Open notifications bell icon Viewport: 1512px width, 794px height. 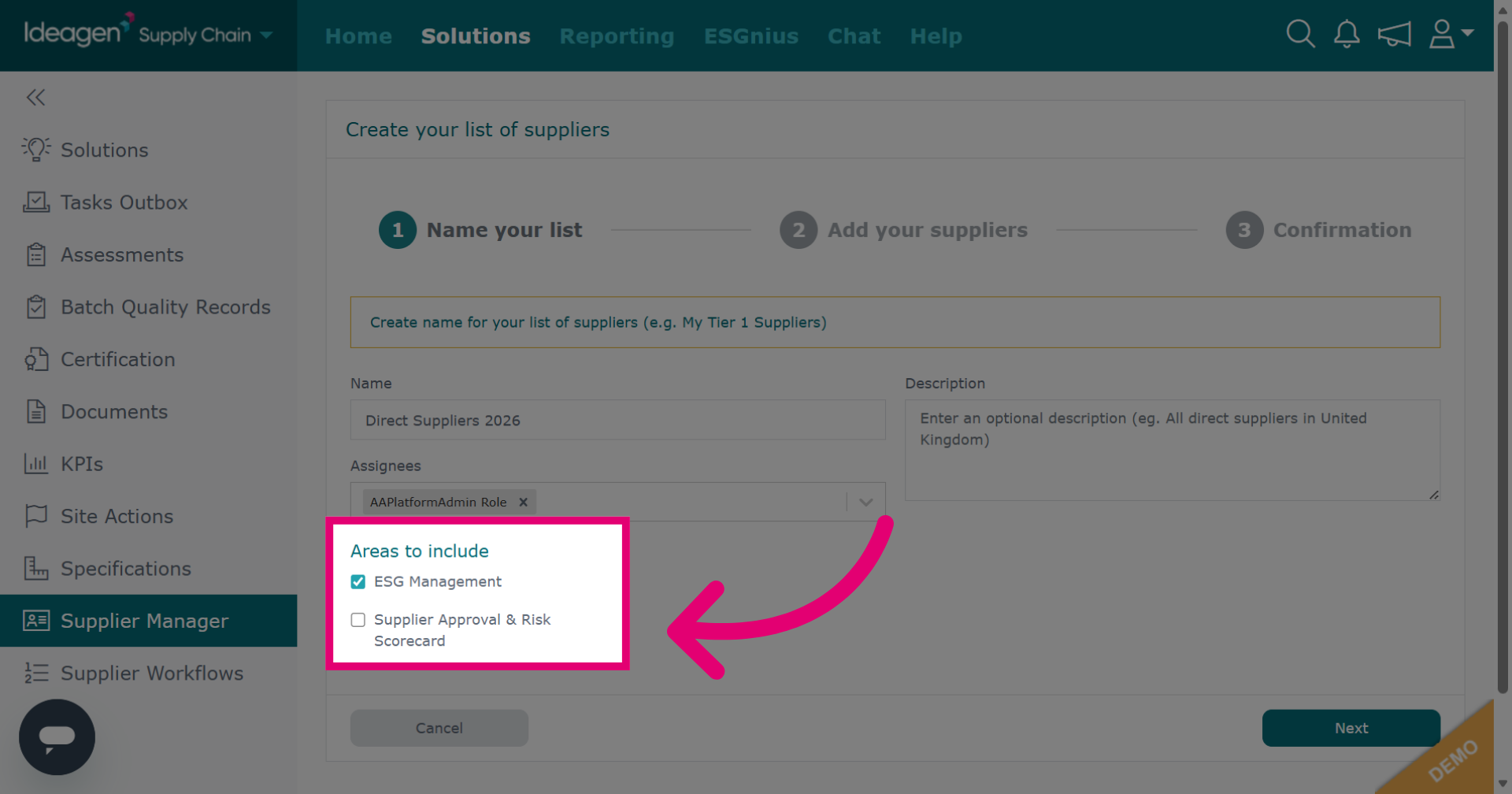coord(1347,34)
